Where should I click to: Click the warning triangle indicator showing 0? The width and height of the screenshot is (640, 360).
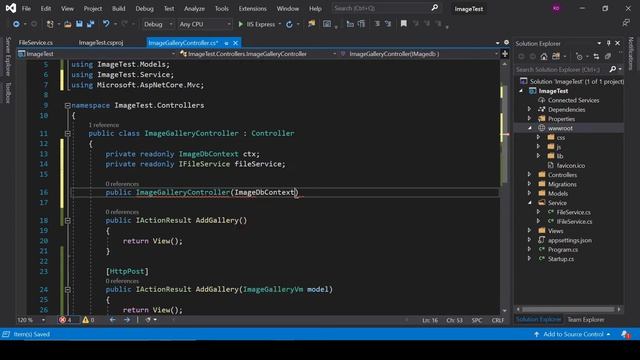point(85,320)
